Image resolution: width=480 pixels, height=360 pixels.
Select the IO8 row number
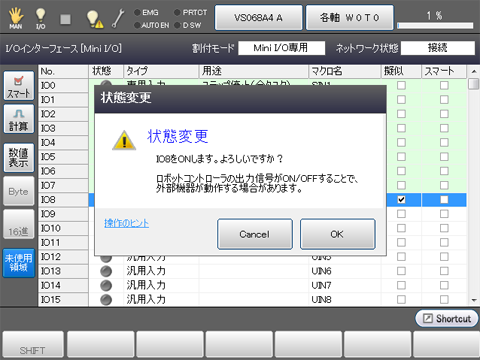(64, 200)
